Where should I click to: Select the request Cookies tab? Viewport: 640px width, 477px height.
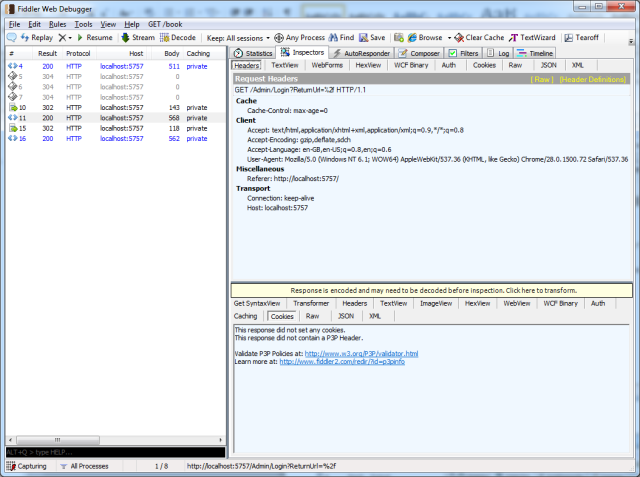point(484,65)
